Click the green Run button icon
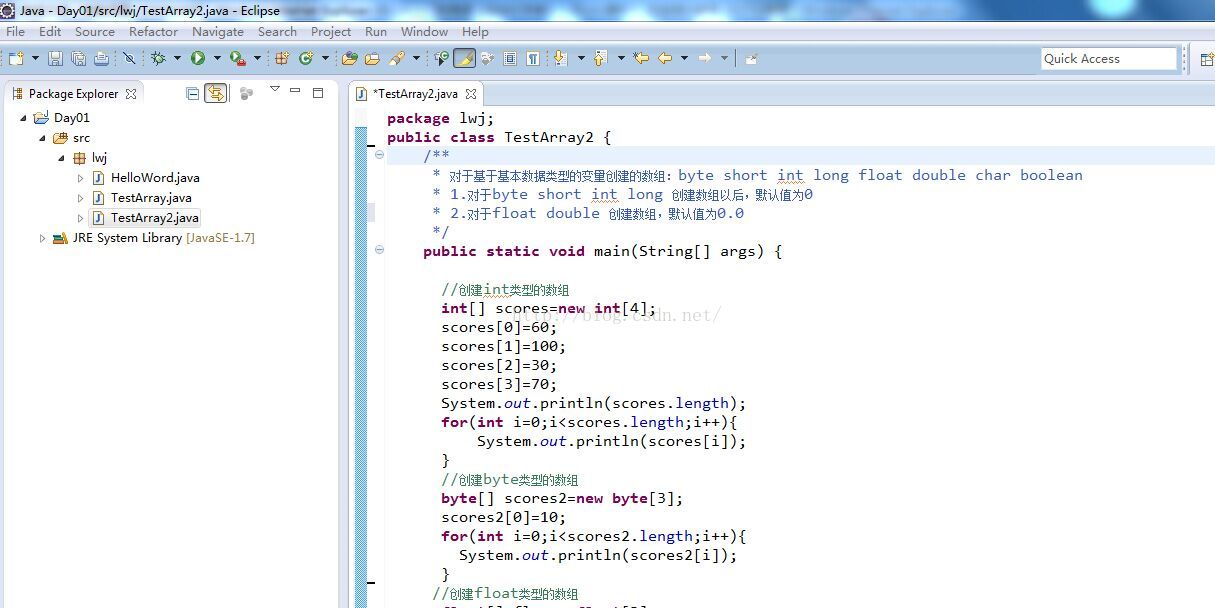The image size is (1215, 608). (198, 59)
